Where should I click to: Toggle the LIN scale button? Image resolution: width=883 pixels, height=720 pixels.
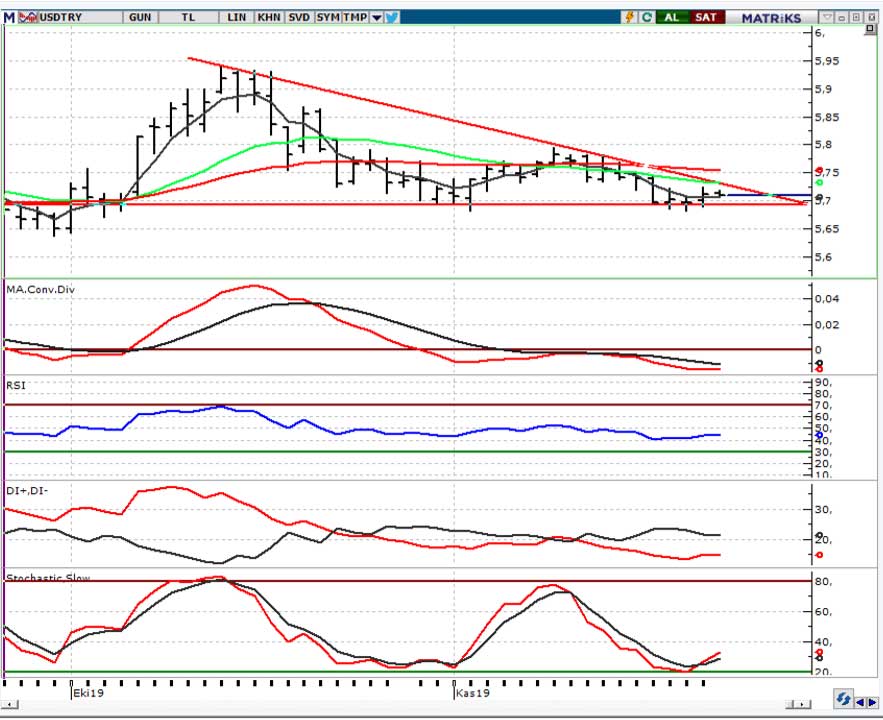point(237,17)
